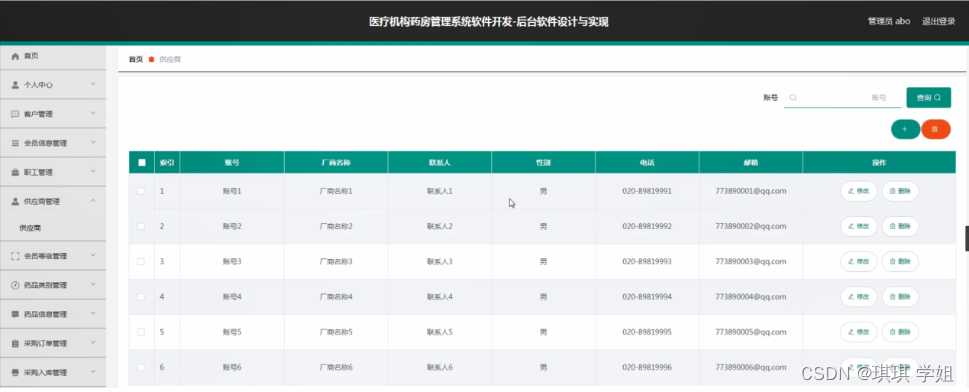Click the cell 联系人2

439,226
